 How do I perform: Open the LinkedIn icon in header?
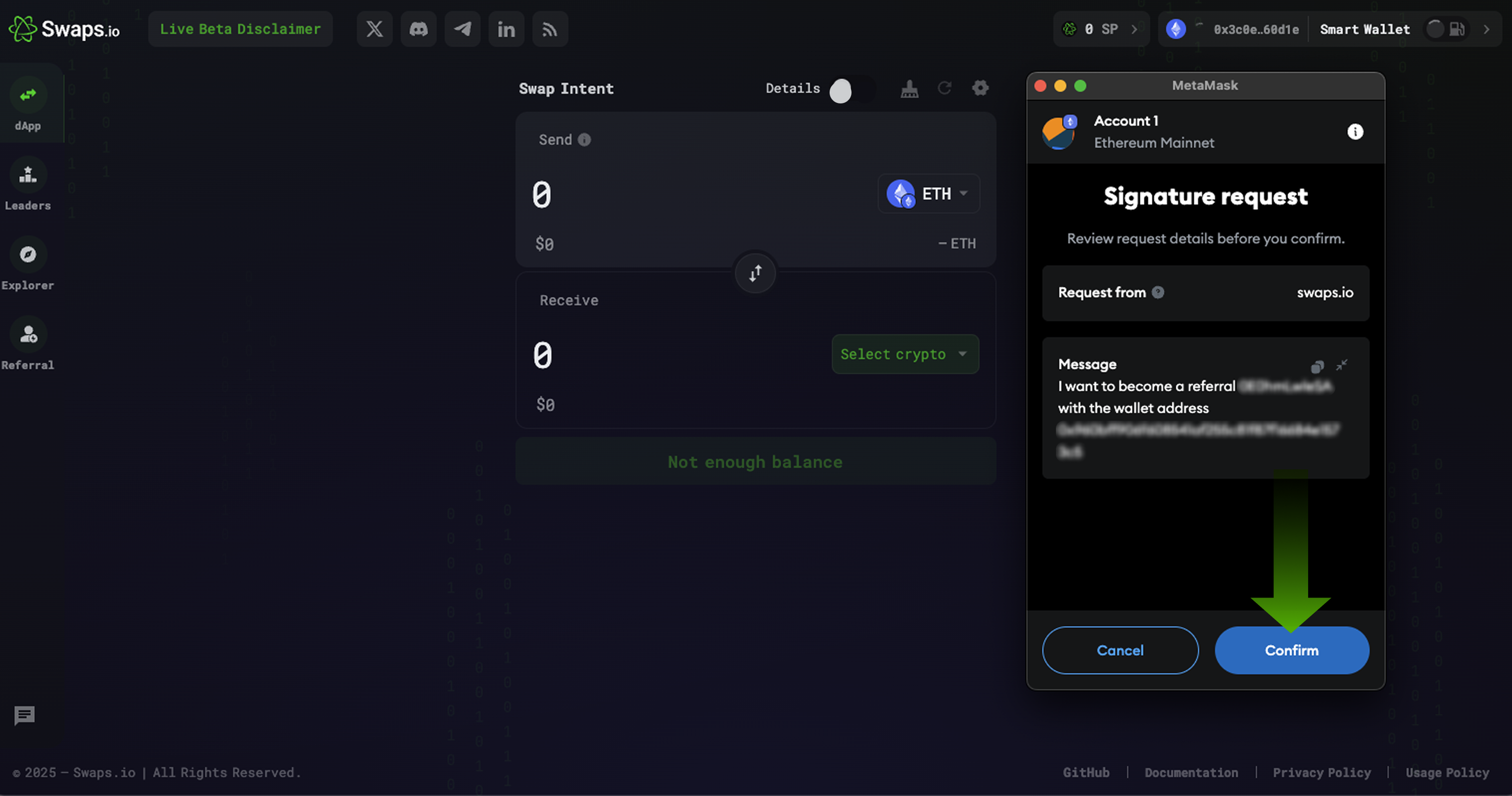(x=506, y=29)
